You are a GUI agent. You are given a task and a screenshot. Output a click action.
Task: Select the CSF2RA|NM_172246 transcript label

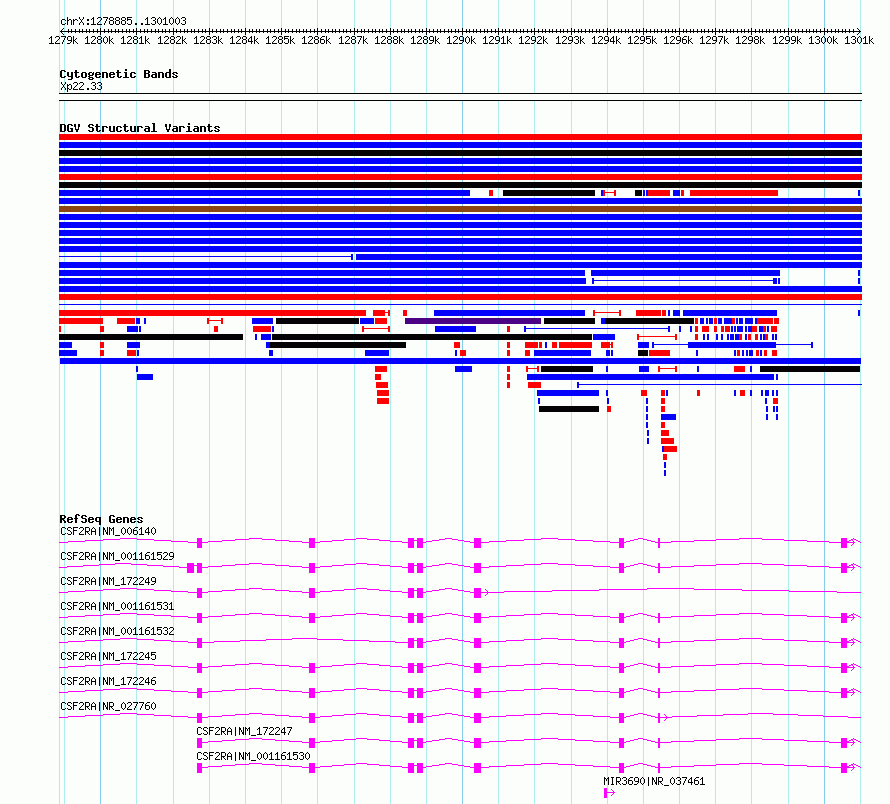click(108, 681)
